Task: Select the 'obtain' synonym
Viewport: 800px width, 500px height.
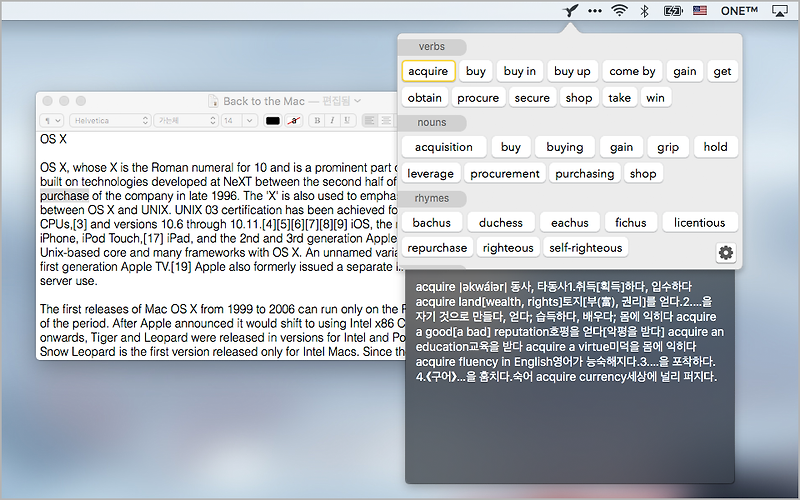Action: pyautogui.click(x=424, y=97)
